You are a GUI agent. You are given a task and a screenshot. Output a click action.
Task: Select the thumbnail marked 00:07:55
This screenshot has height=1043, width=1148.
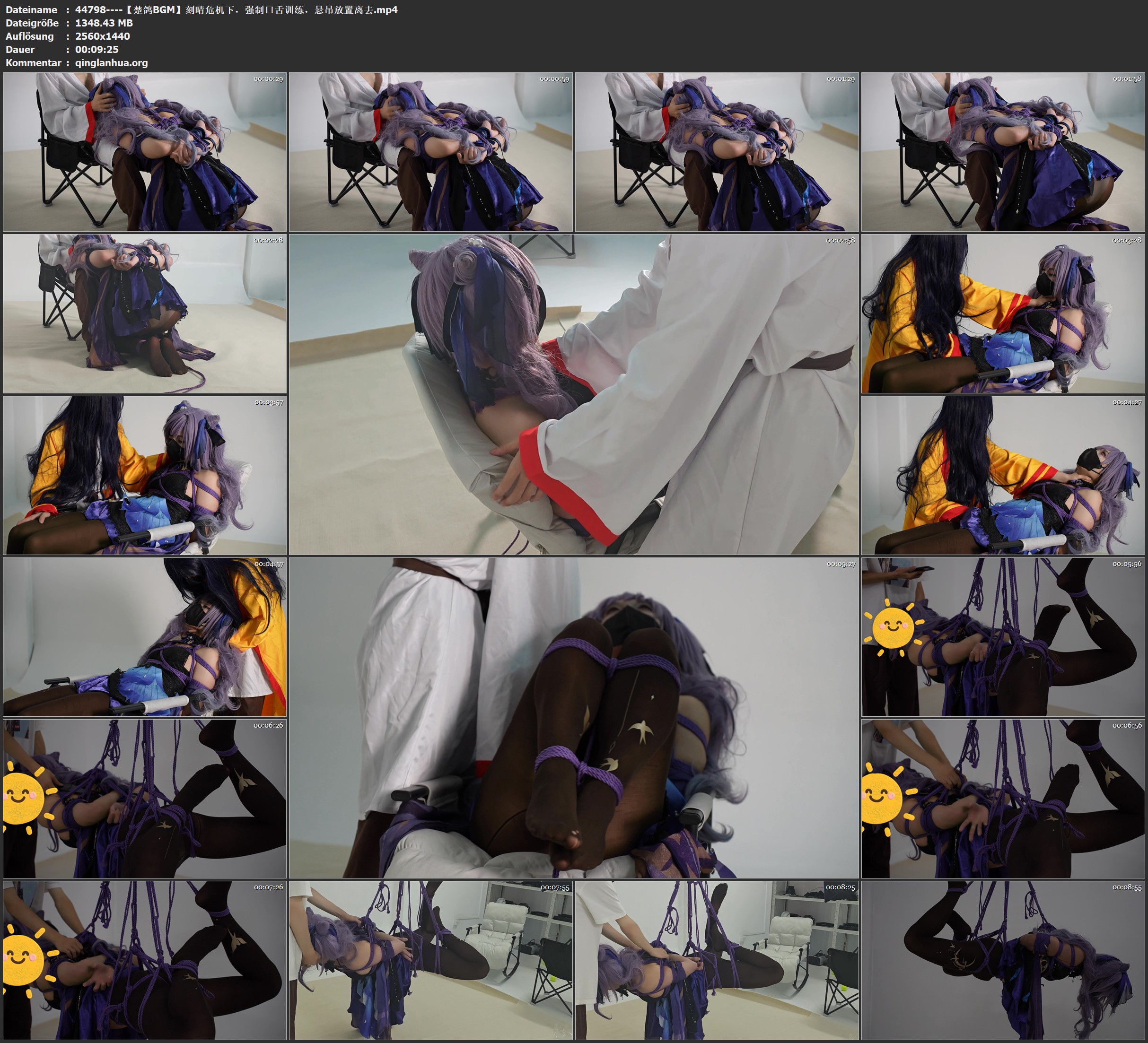[431, 960]
